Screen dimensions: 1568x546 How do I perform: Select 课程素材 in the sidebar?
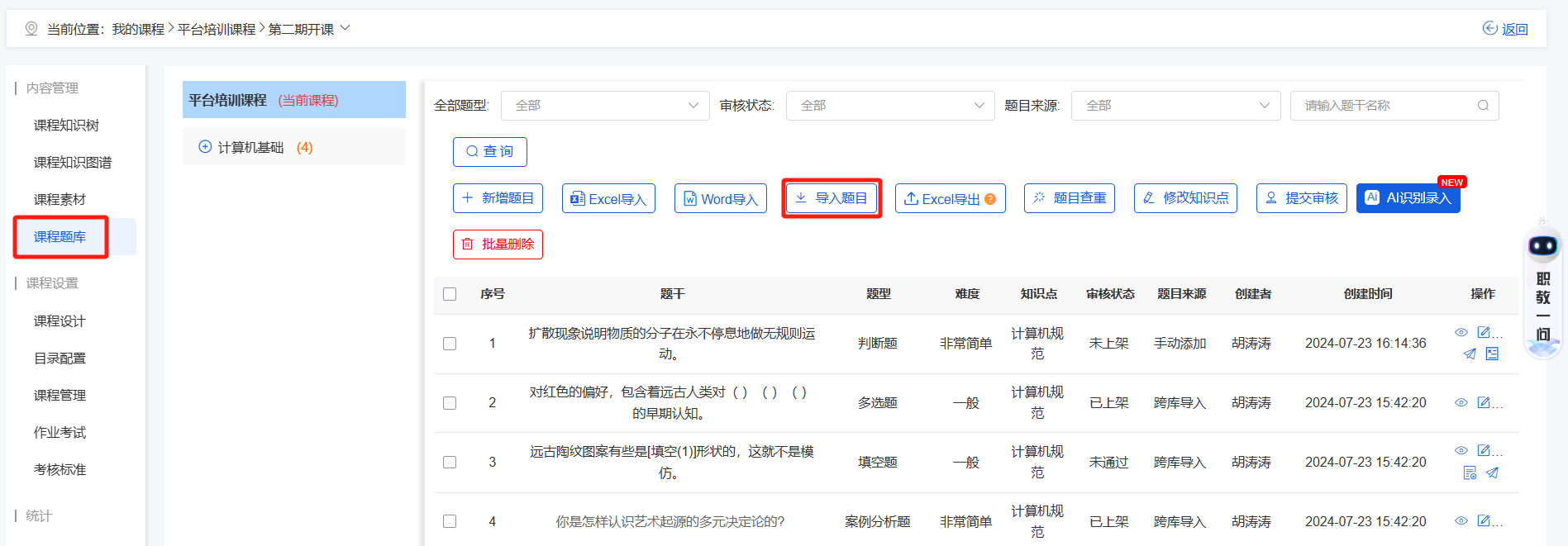coord(60,200)
